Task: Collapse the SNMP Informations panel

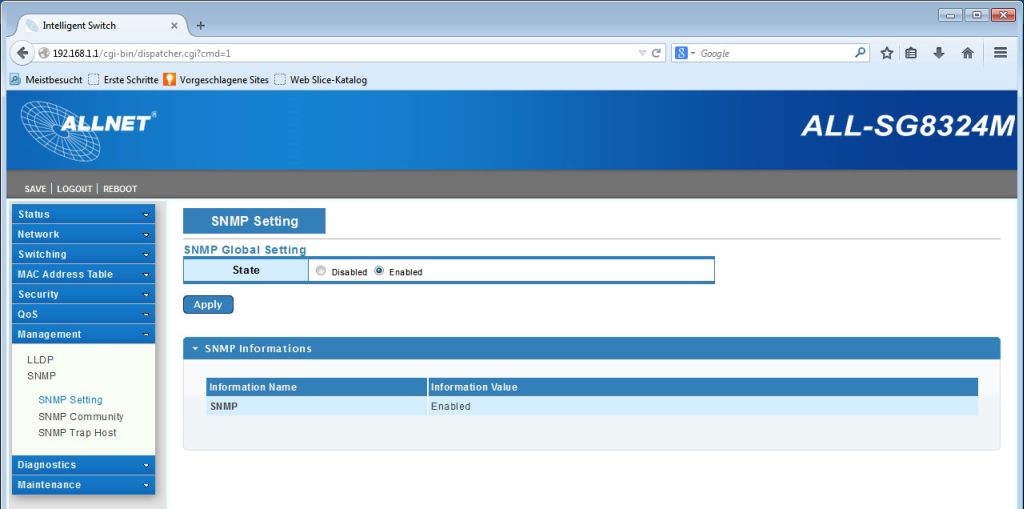Action: pos(196,349)
